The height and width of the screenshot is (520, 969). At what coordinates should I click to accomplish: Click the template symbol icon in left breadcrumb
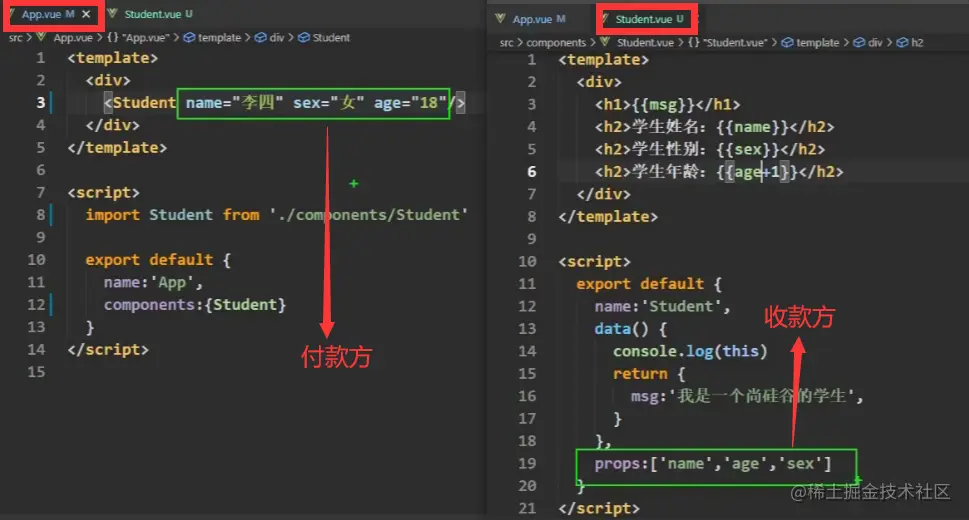(189, 38)
